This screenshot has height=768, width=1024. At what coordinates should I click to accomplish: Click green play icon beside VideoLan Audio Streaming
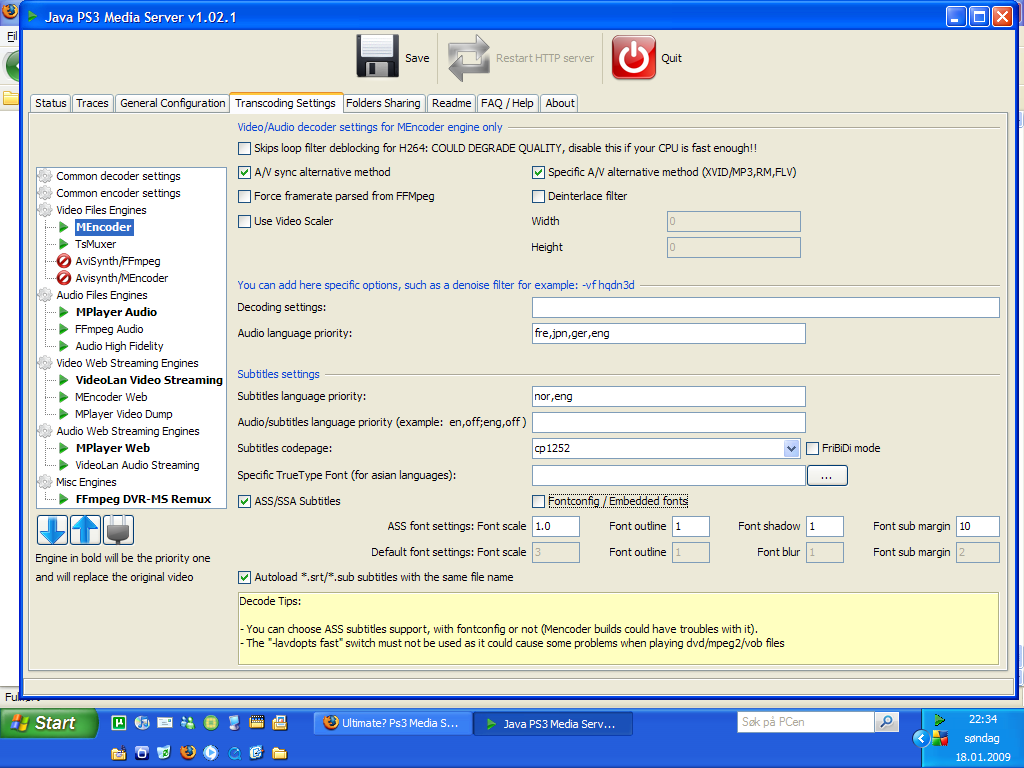(64, 465)
